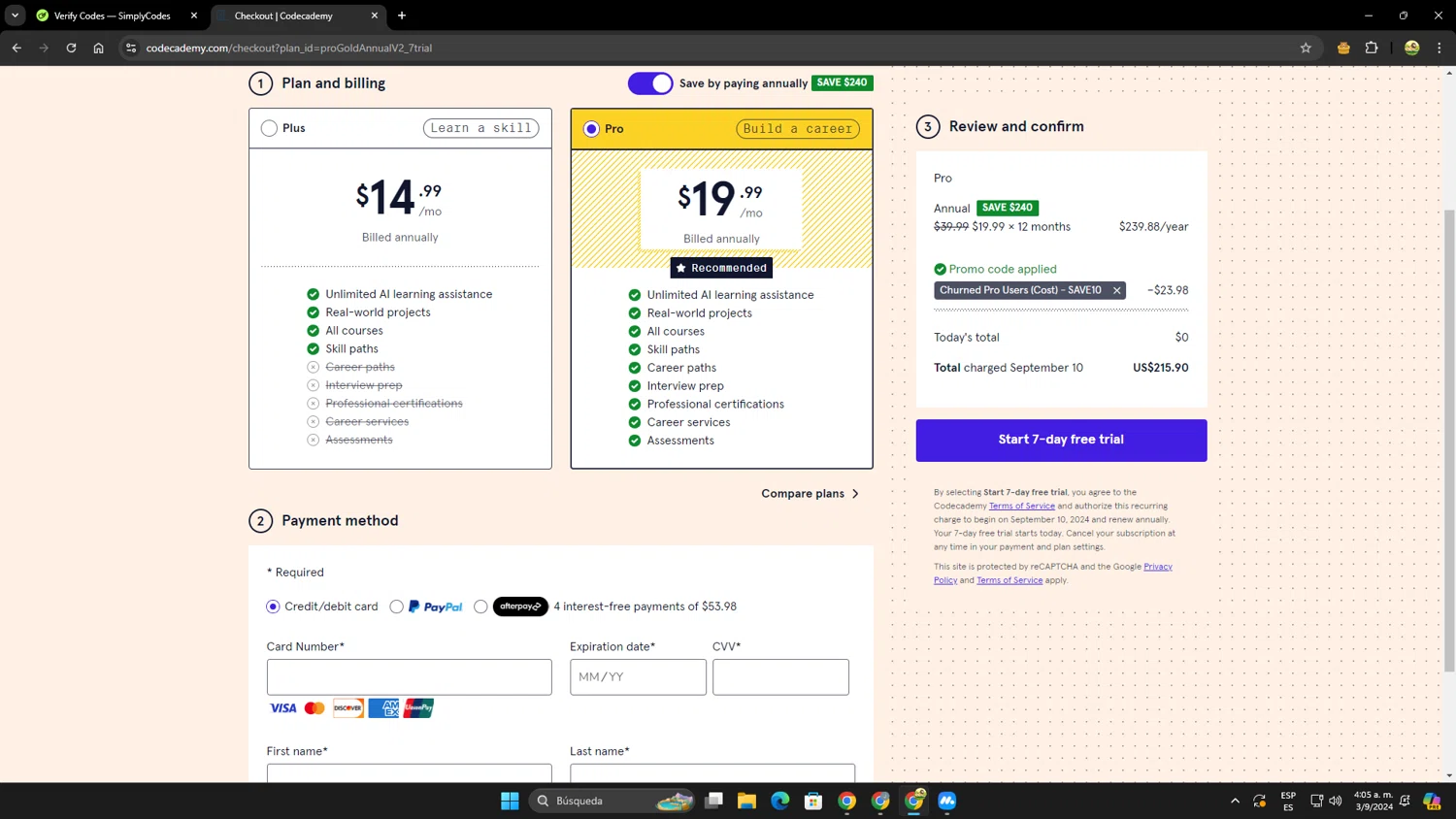Screen dimensions: 1456x819
Task: Open the tab search dropdown
Action: (15, 16)
